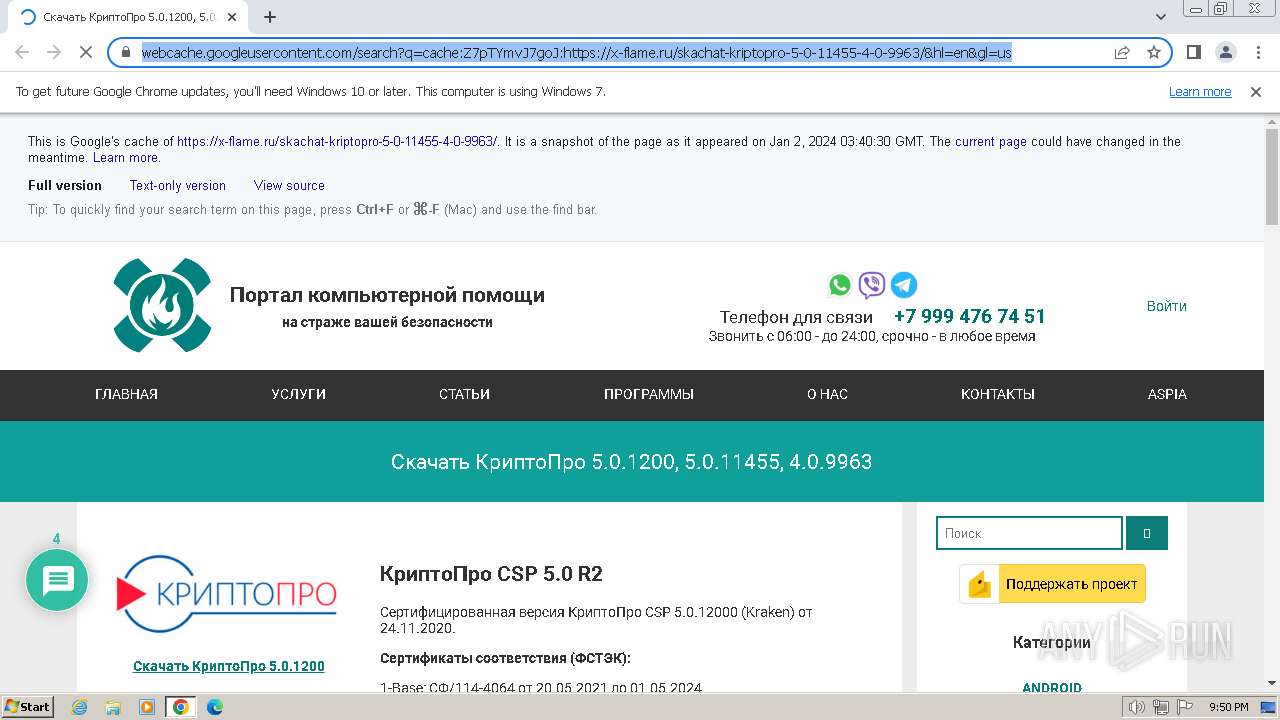Click Скачать КриптоПро 5.0.1200 link

(x=228, y=666)
